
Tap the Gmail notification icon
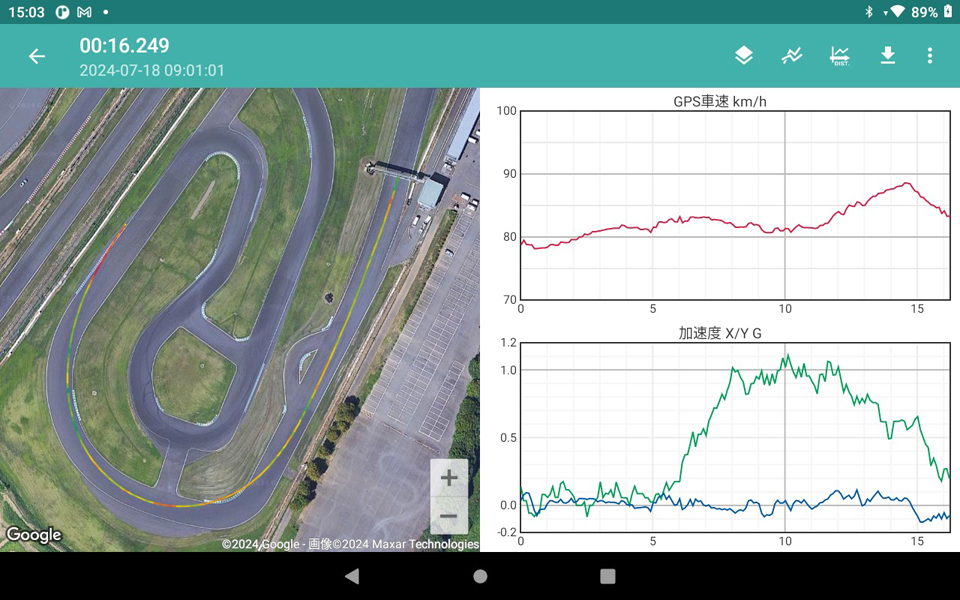(x=84, y=12)
